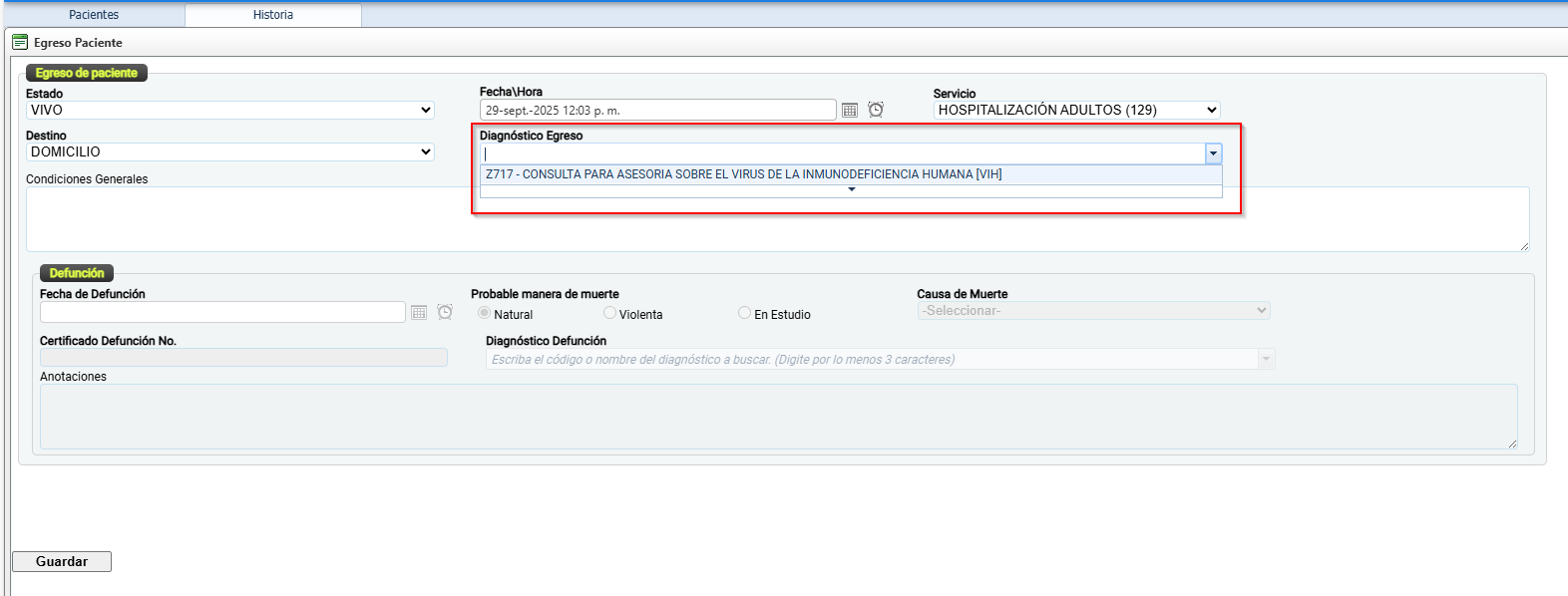Click the Guardar button
The image size is (1568, 596).
pyautogui.click(x=62, y=561)
